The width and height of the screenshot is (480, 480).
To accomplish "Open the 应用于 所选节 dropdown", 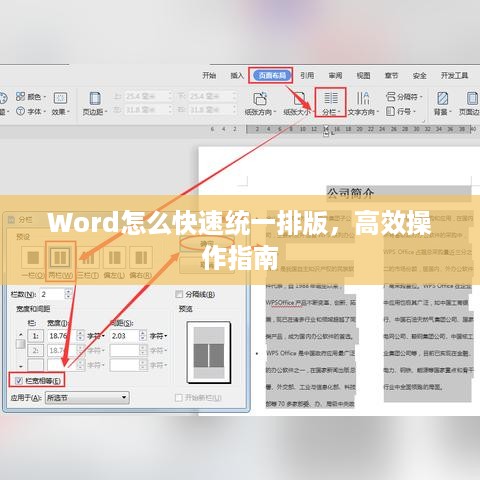I will (87, 397).
